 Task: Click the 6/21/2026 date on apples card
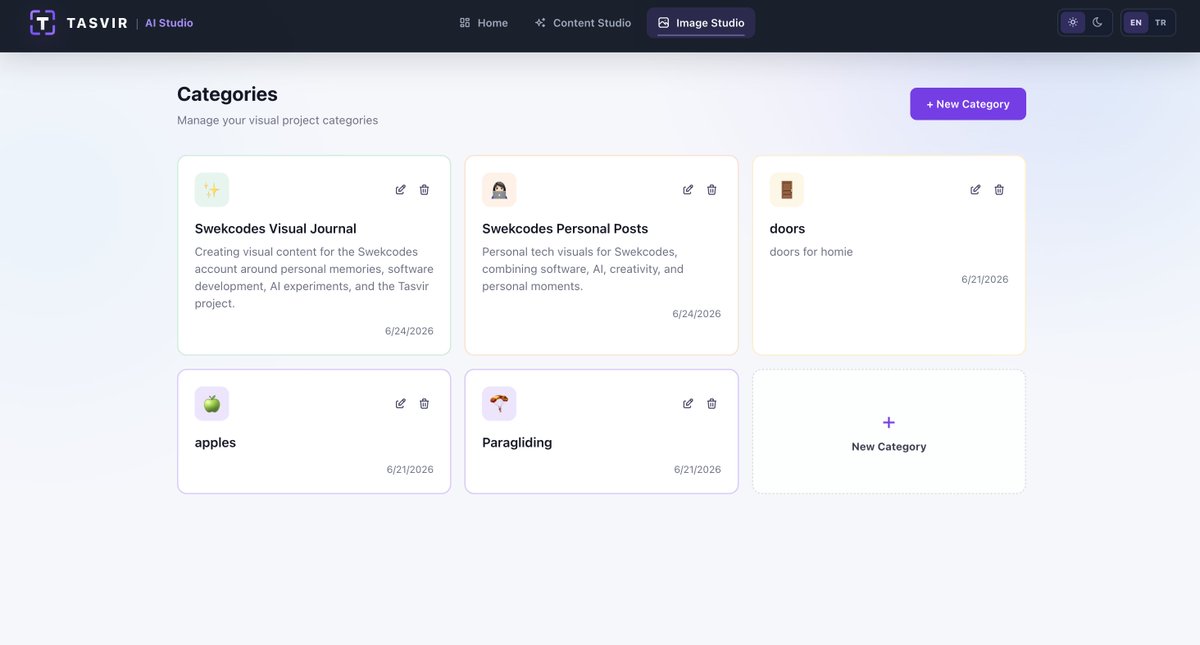[x=410, y=469]
